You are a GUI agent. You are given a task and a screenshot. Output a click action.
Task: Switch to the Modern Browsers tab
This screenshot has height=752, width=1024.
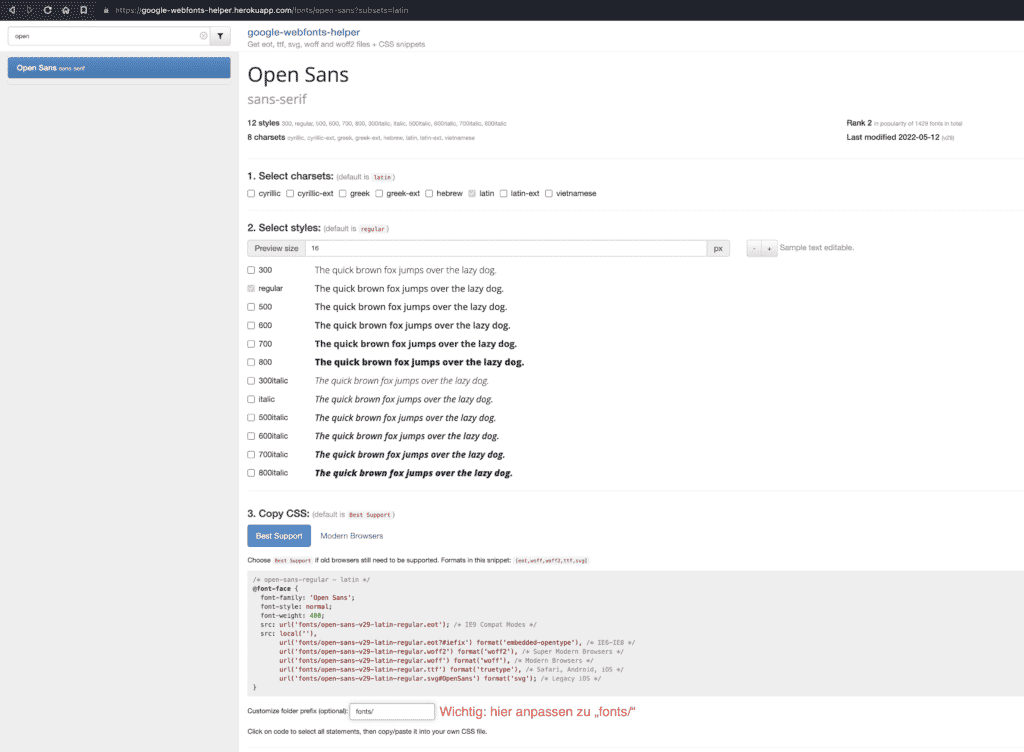click(351, 536)
